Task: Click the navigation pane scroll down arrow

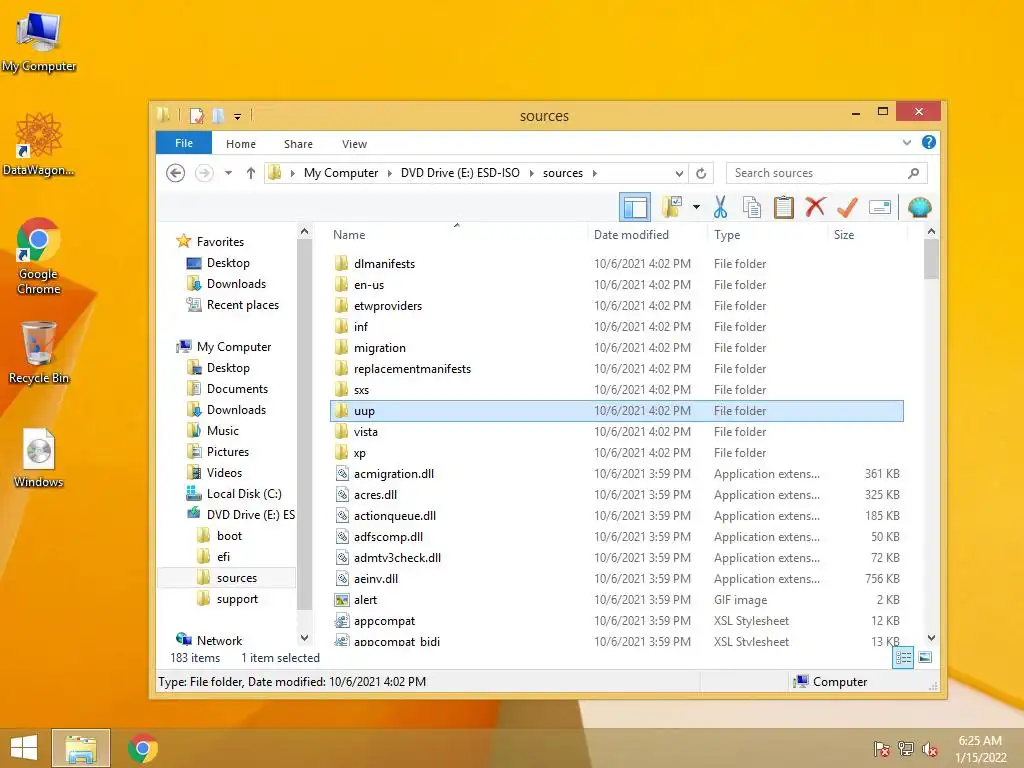Action: 304,637
